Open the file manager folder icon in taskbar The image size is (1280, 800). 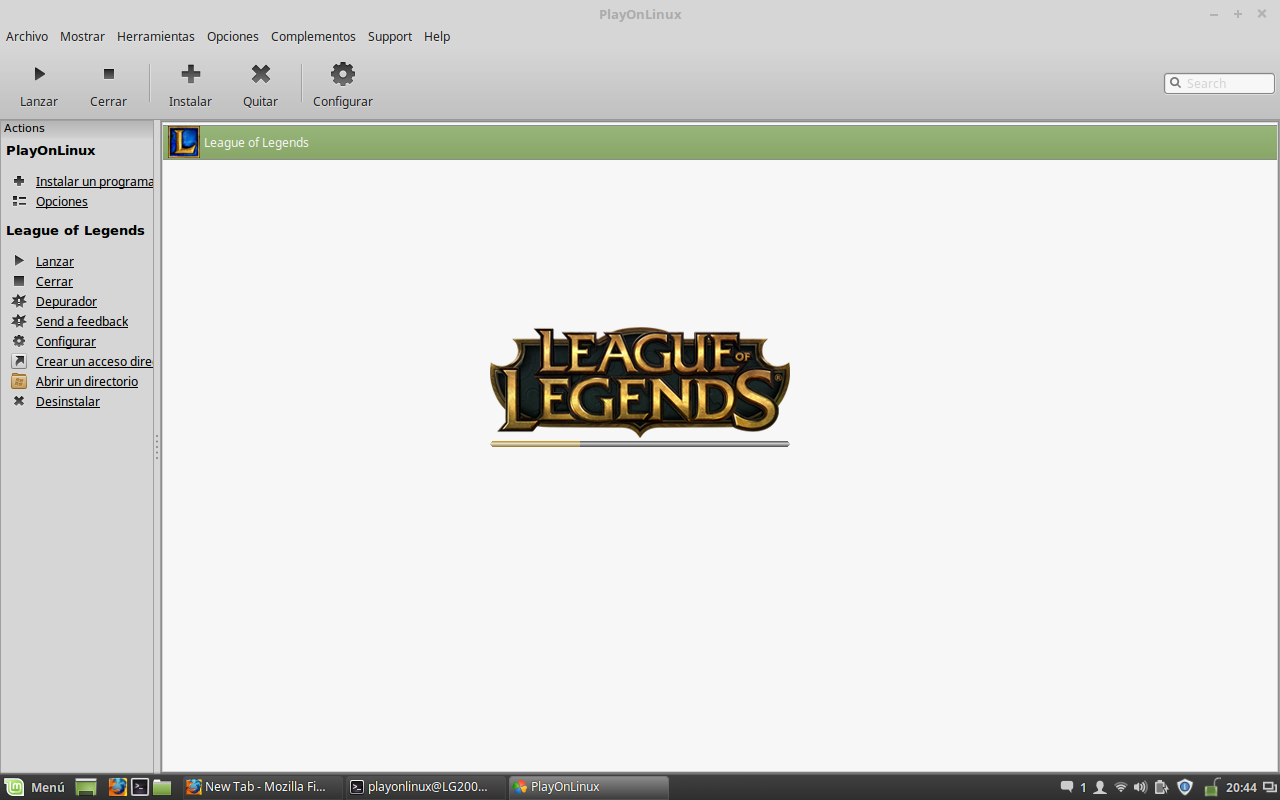[162, 787]
